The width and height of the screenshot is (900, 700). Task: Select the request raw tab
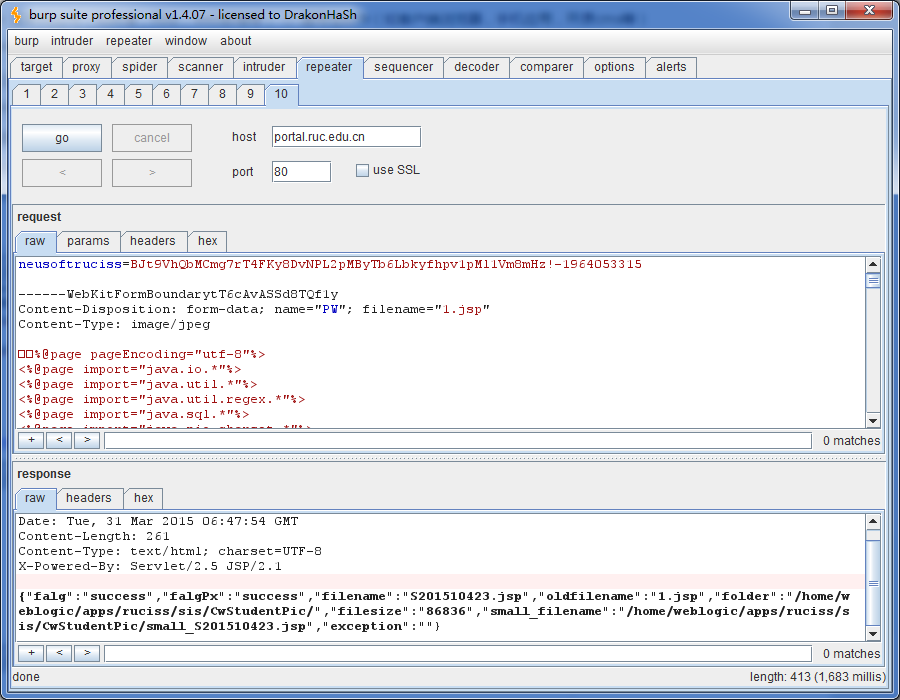pos(35,242)
